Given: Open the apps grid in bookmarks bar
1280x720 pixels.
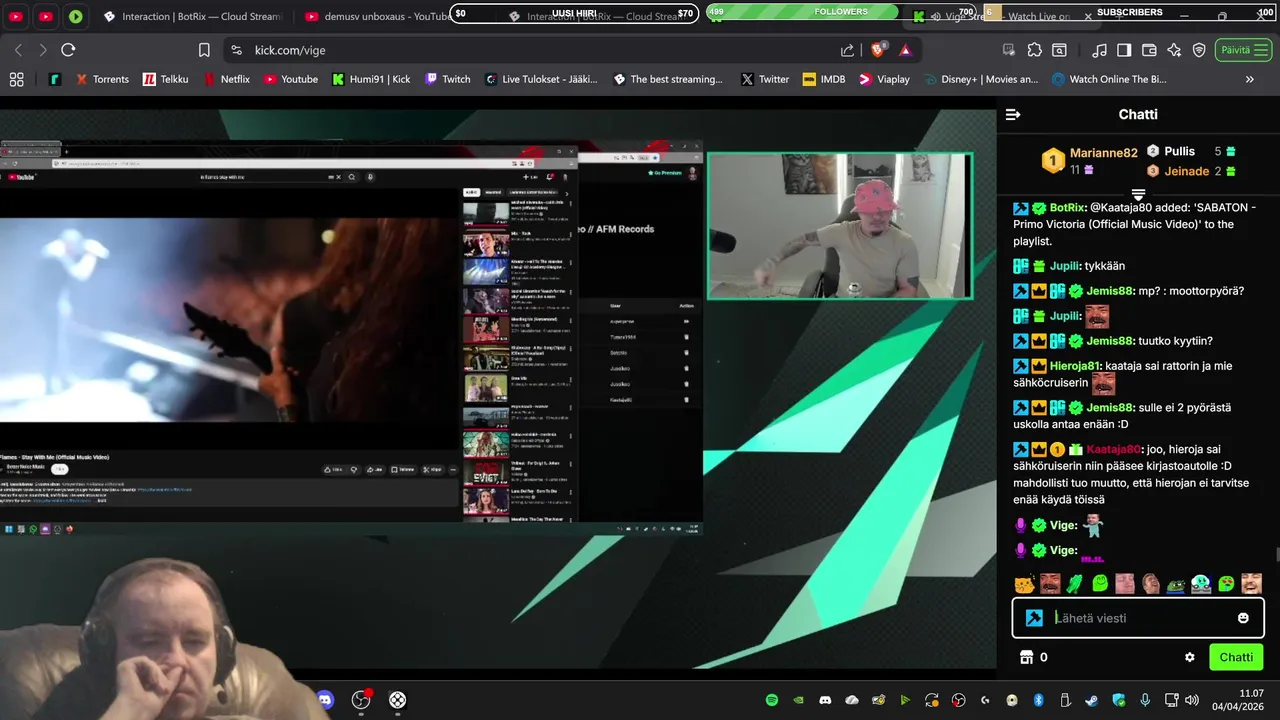Looking at the screenshot, I should (x=16, y=79).
